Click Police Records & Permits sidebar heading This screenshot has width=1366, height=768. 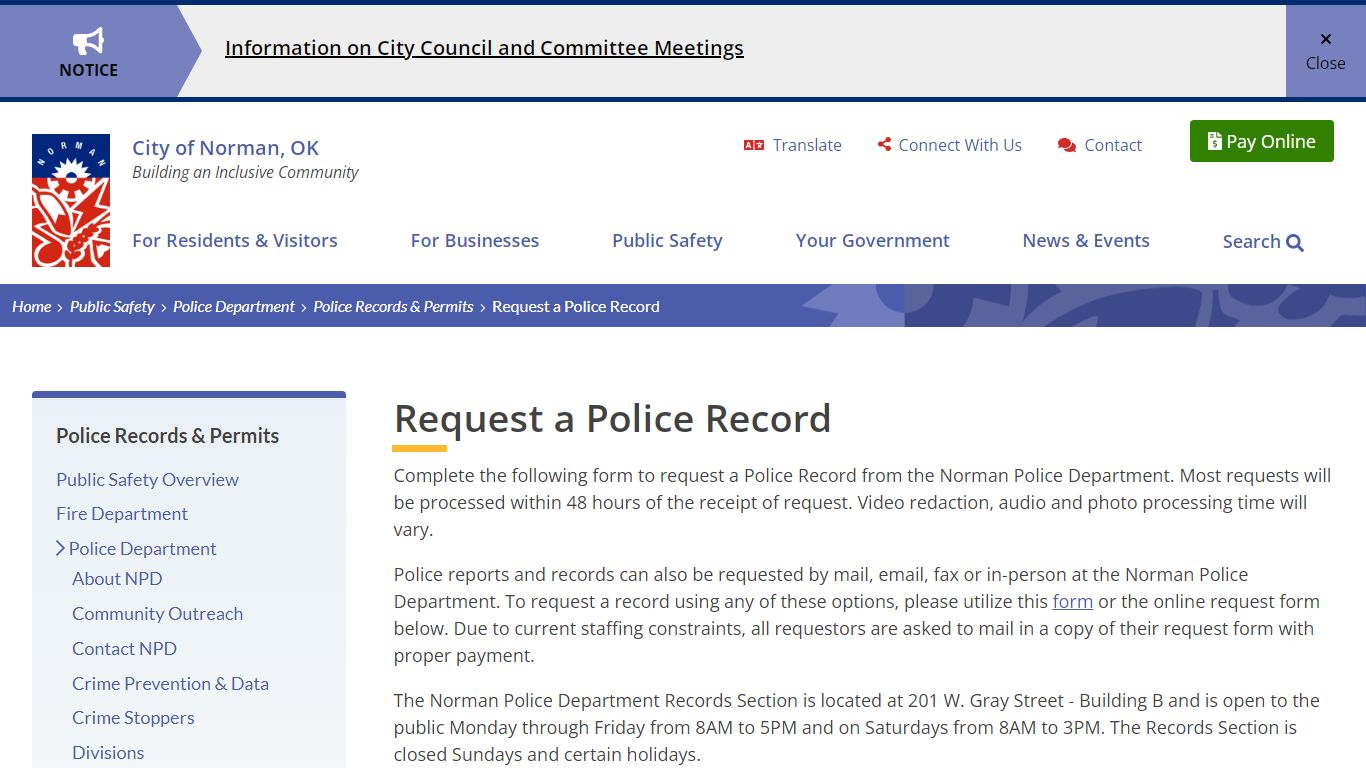167,435
